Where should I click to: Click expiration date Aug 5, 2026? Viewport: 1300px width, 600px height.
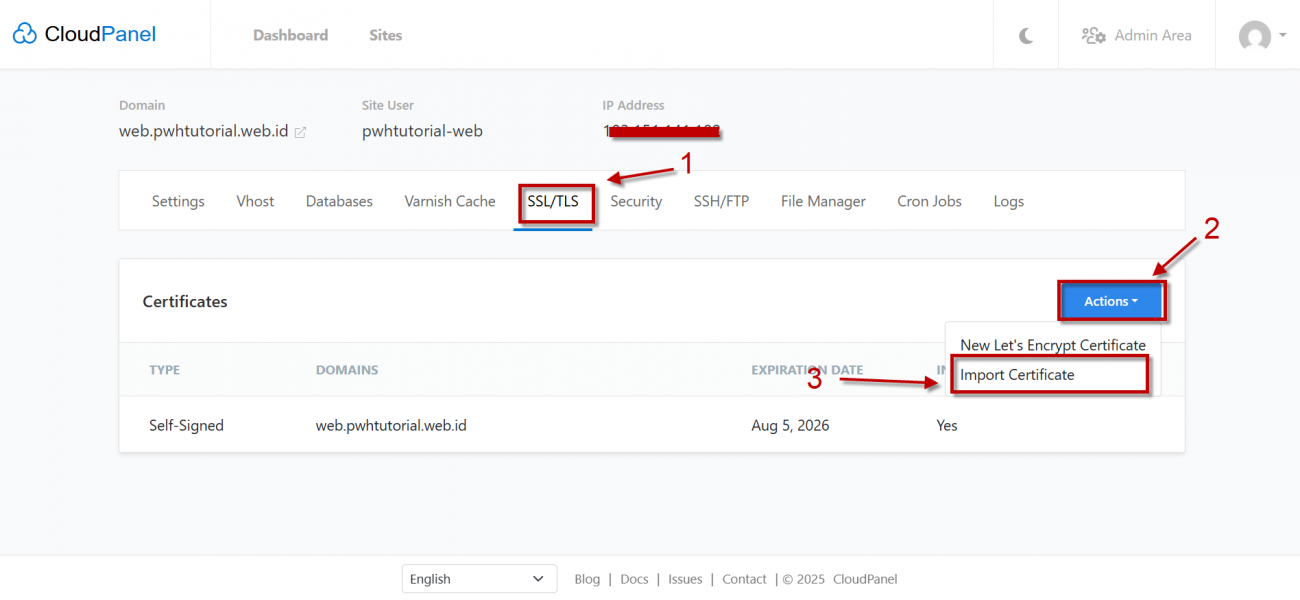tap(790, 425)
